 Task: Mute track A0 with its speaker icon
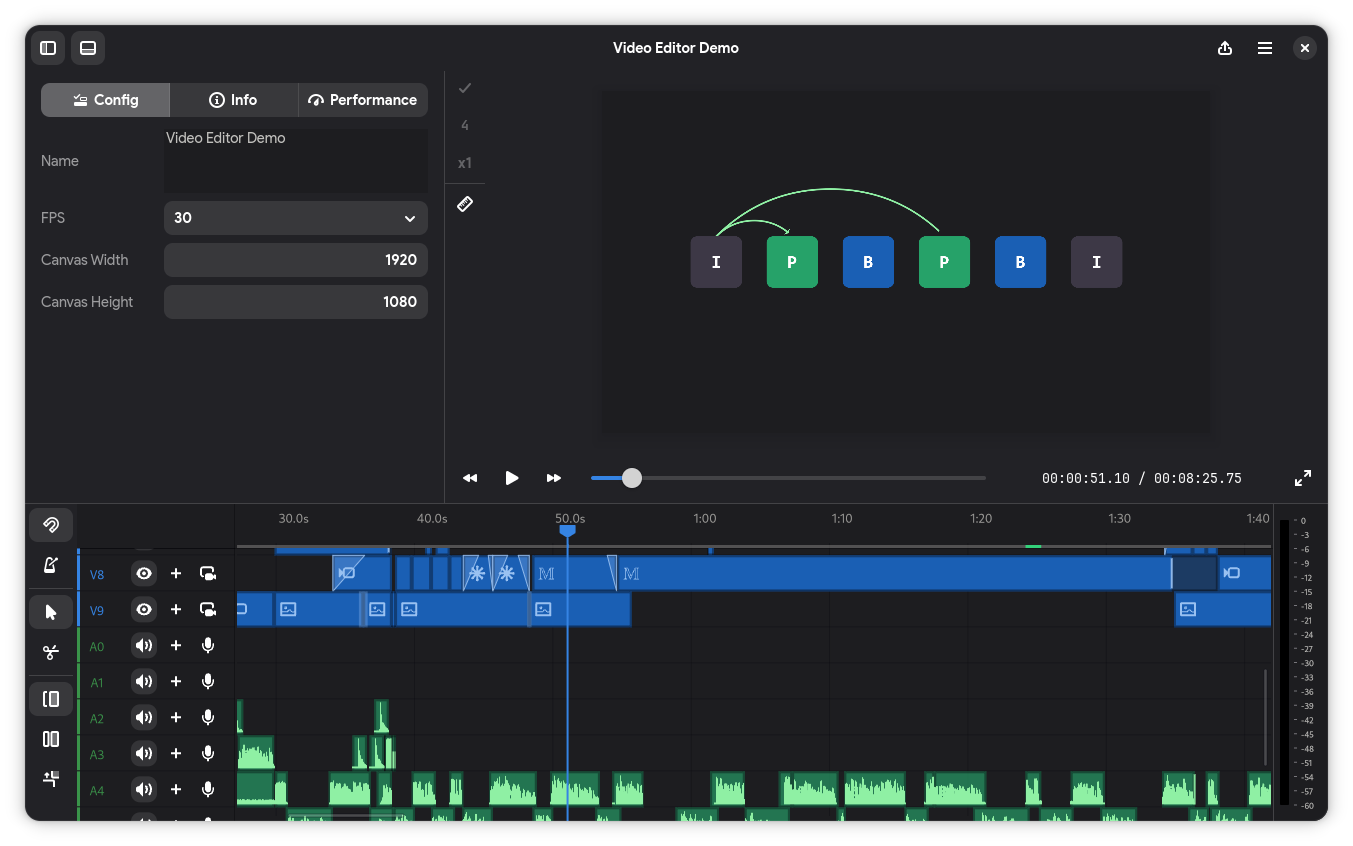coord(145,646)
